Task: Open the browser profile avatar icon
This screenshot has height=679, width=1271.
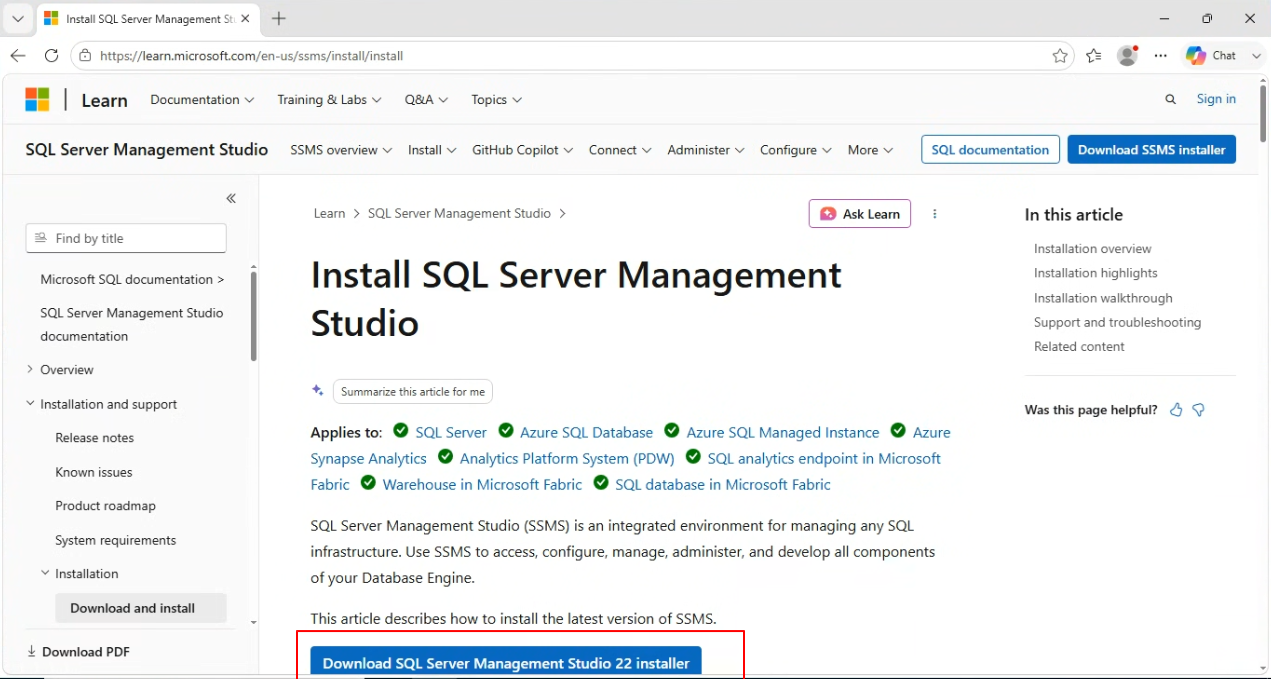Action: coord(1127,56)
